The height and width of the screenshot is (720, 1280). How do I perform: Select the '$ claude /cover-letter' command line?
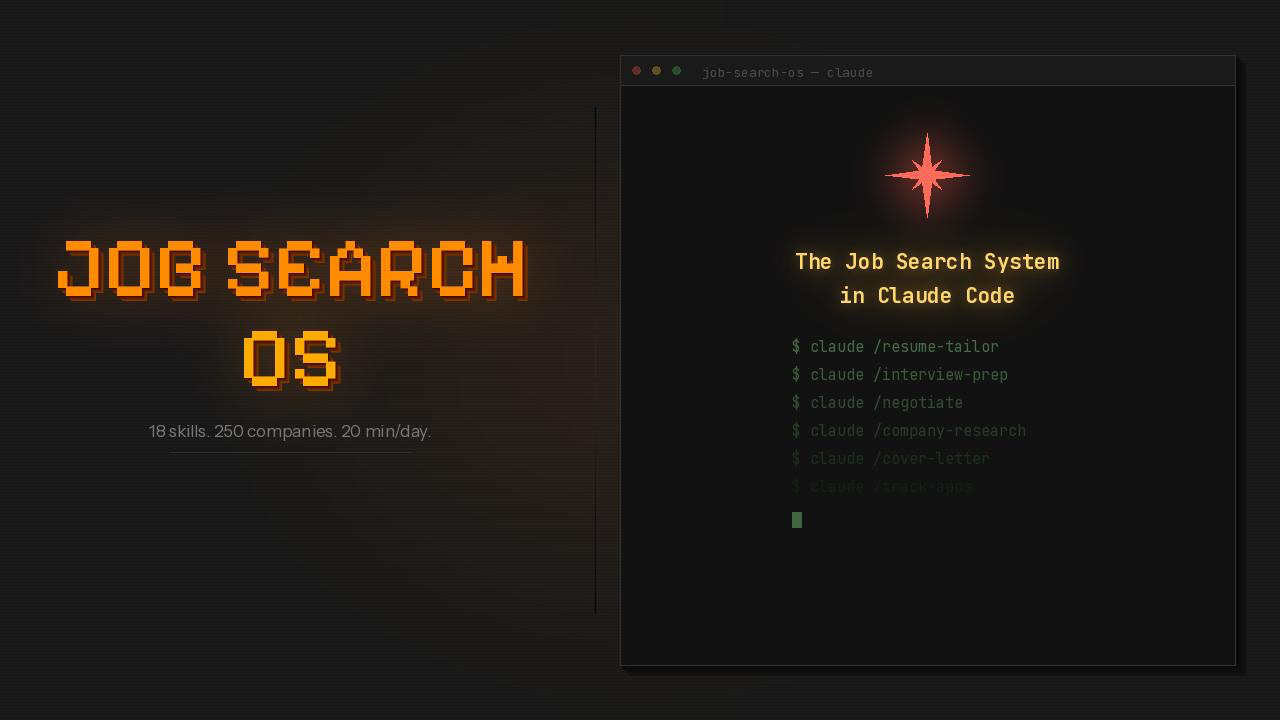(890, 458)
